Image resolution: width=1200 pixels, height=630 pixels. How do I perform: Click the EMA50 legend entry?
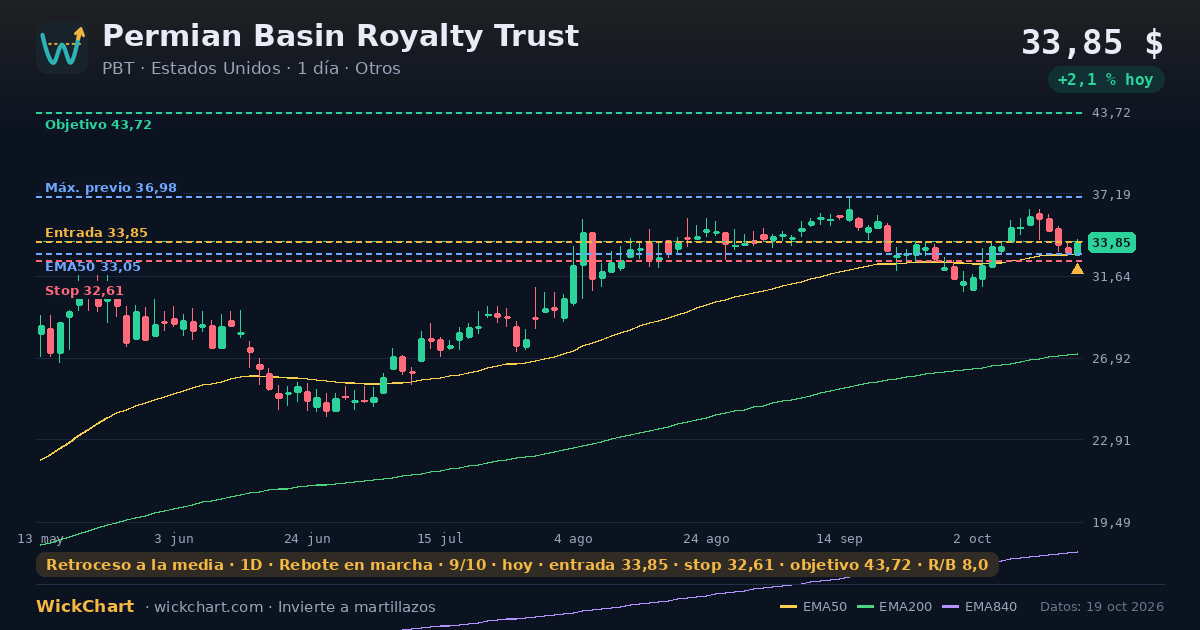tap(813, 607)
